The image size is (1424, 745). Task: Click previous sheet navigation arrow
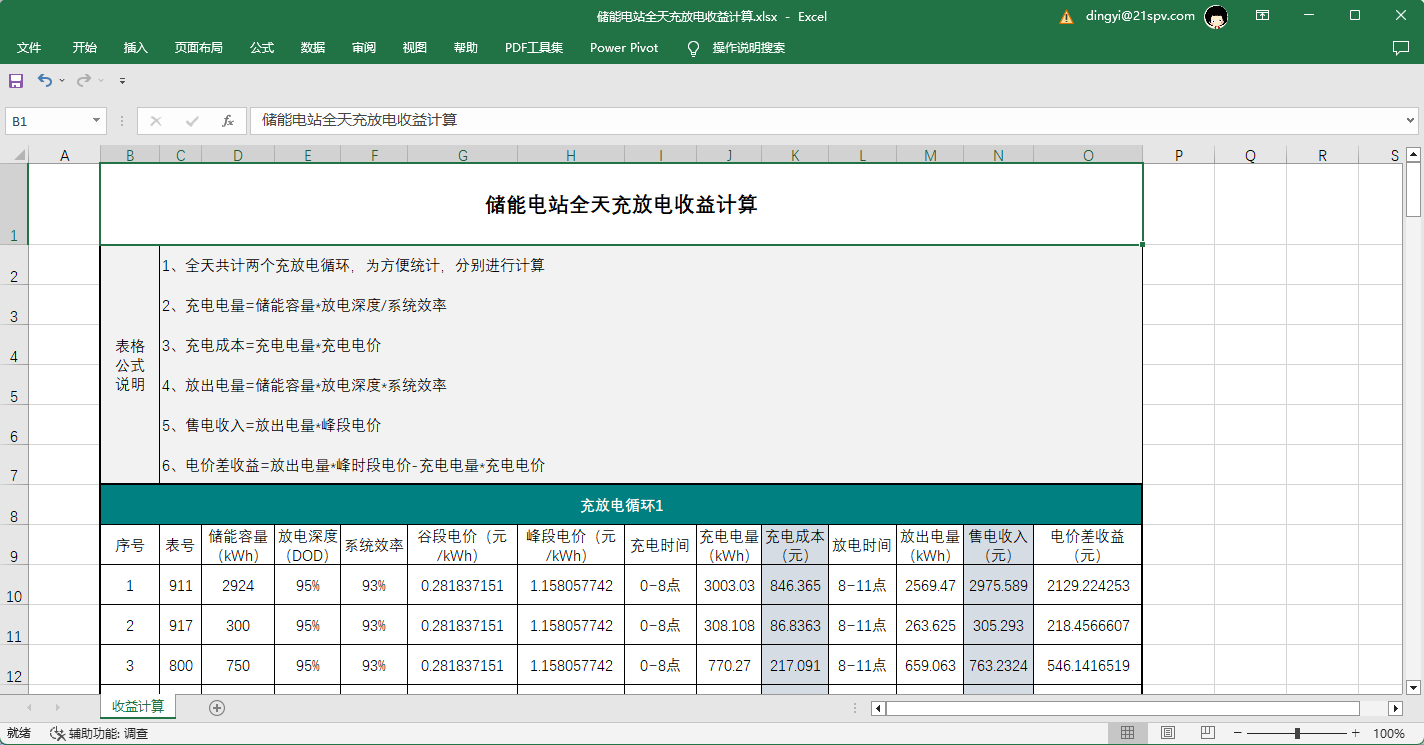coord(29,708)
